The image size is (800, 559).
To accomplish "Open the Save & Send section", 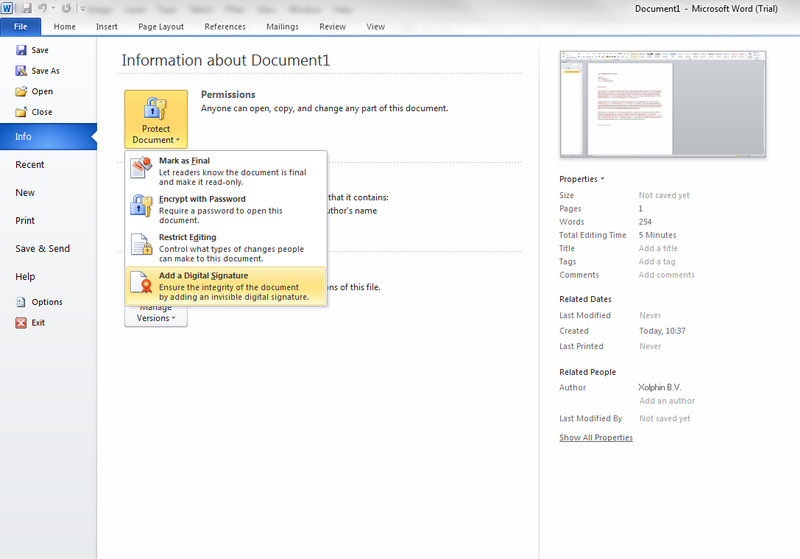I will coord(42,249).
